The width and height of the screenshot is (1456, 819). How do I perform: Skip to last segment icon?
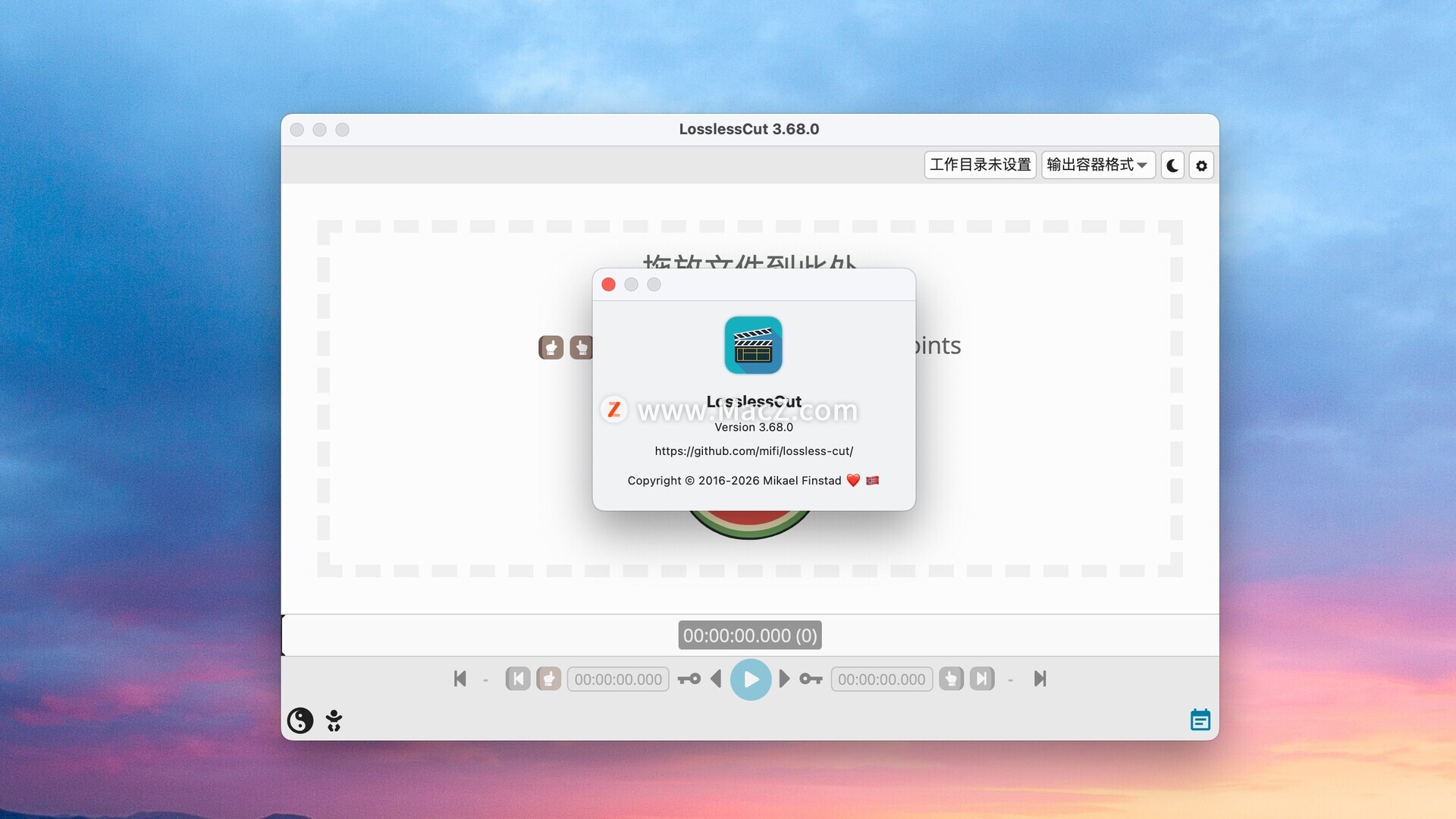[1040, 679]
